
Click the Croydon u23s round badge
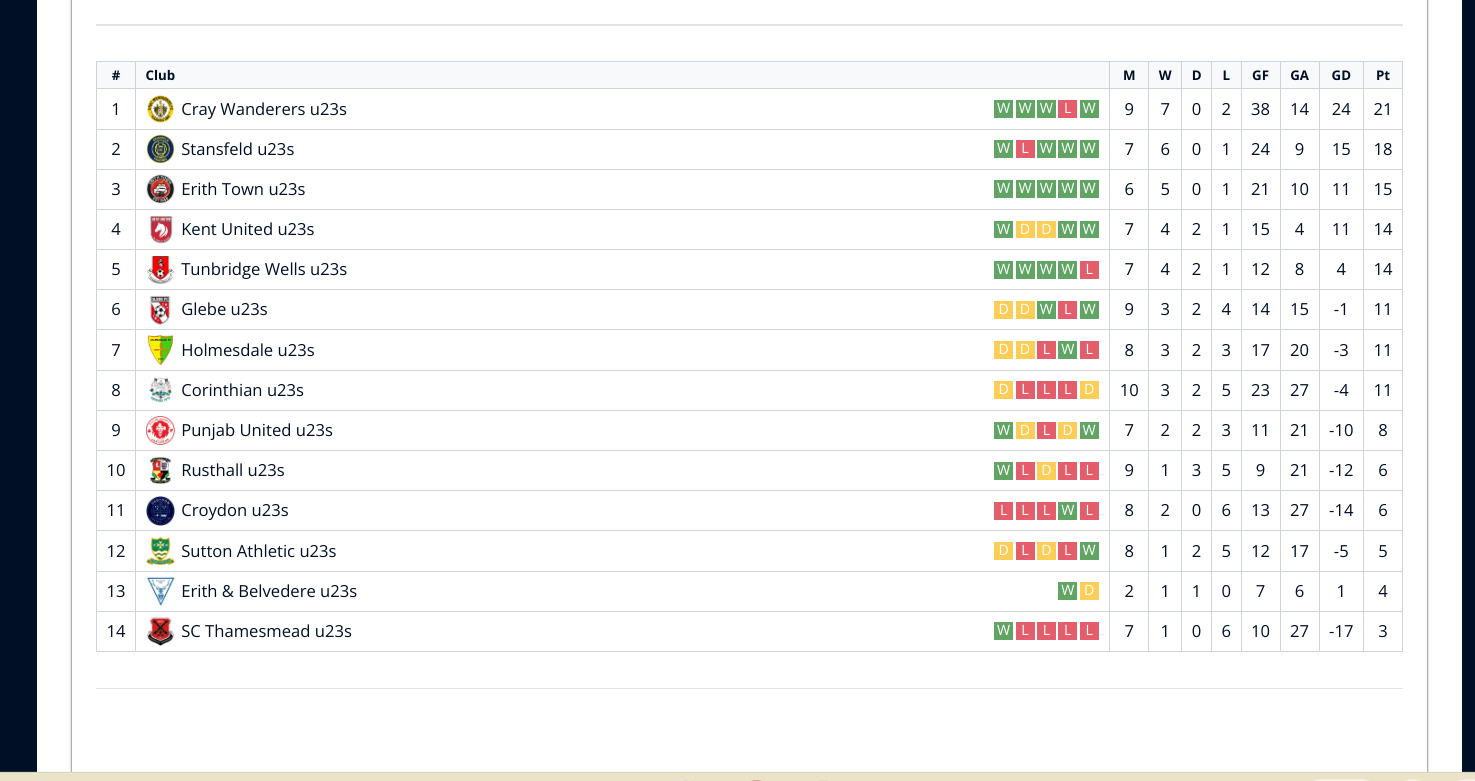tap(160, 510)
